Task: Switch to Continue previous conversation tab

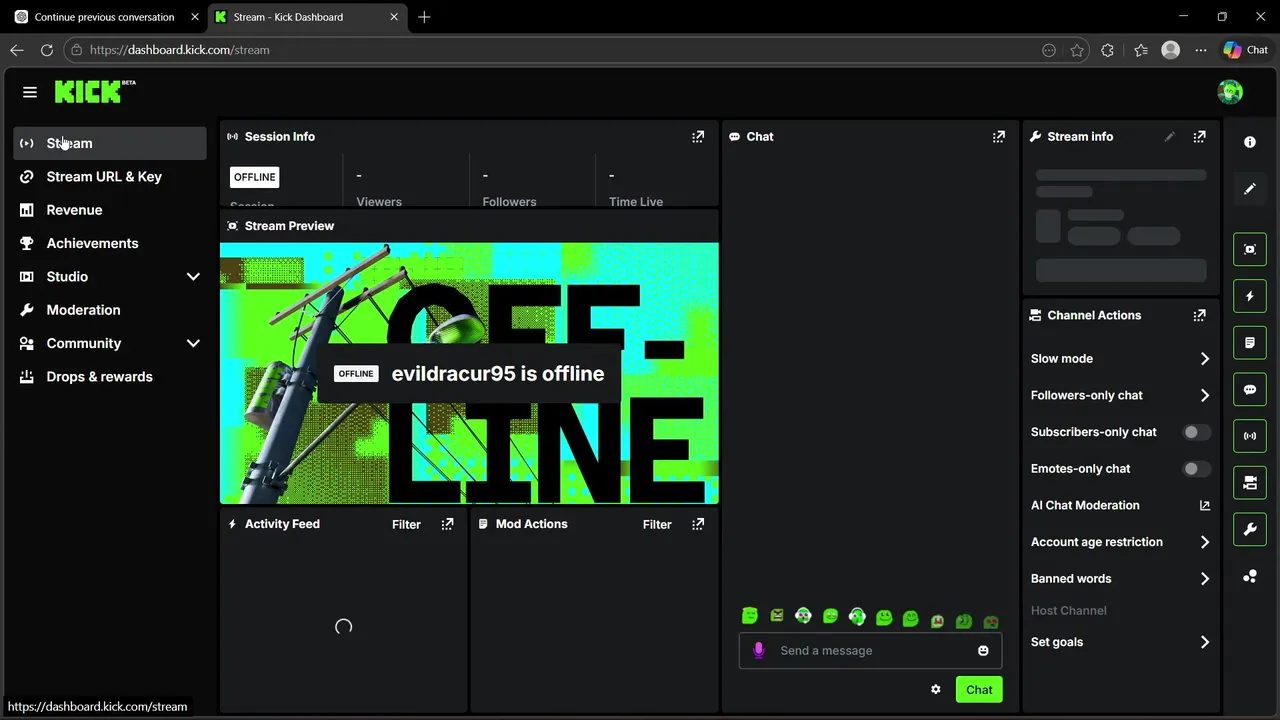Action: point(105,17)
